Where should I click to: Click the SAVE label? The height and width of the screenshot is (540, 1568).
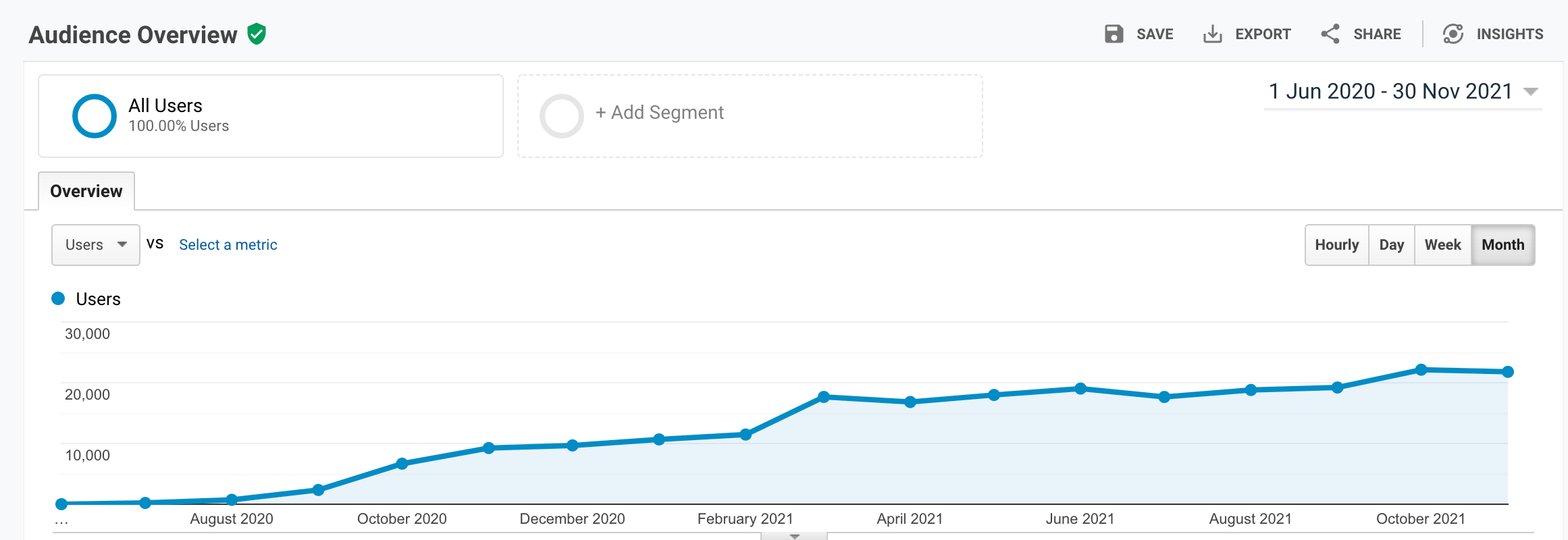(x=1155, y=34)
